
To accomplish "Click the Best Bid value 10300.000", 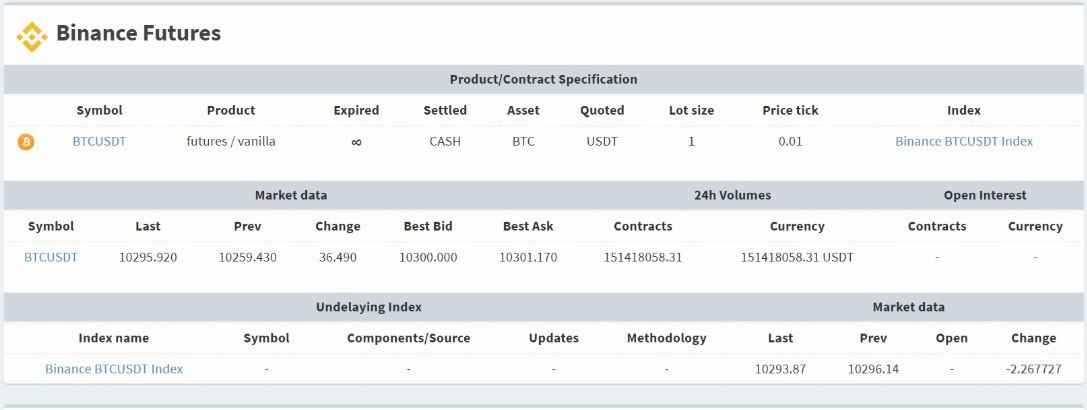I will coord(428,258).
